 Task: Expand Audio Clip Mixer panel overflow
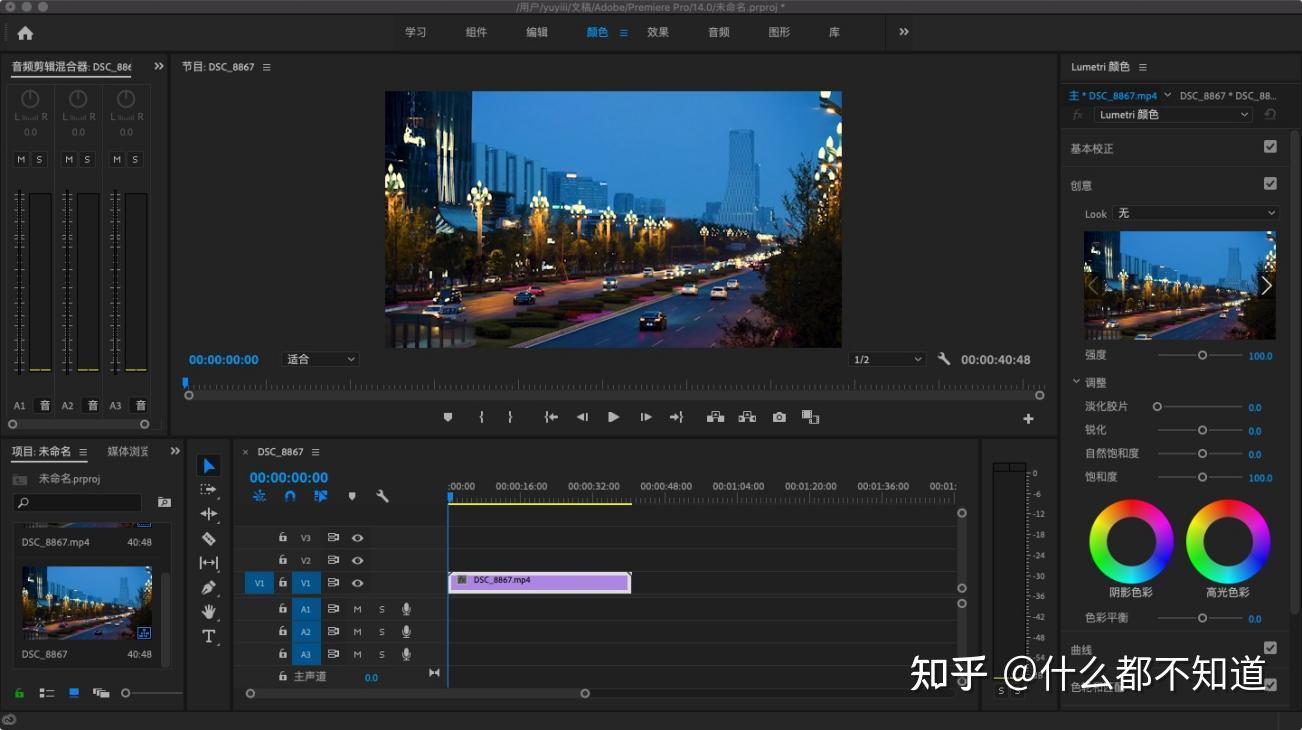click(x=159, y=66)
